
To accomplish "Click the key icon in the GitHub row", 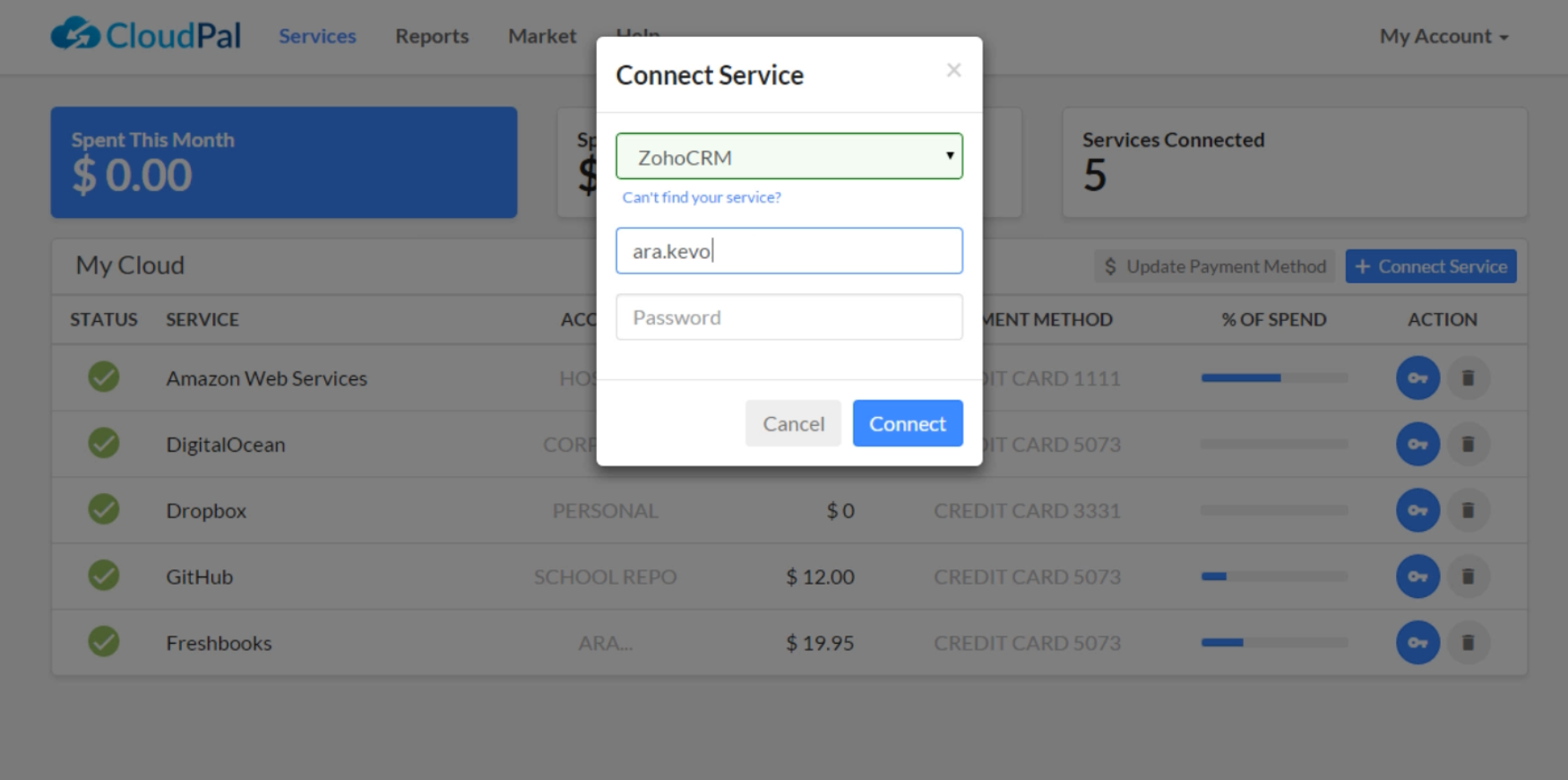I will [x=1417, y=576].
